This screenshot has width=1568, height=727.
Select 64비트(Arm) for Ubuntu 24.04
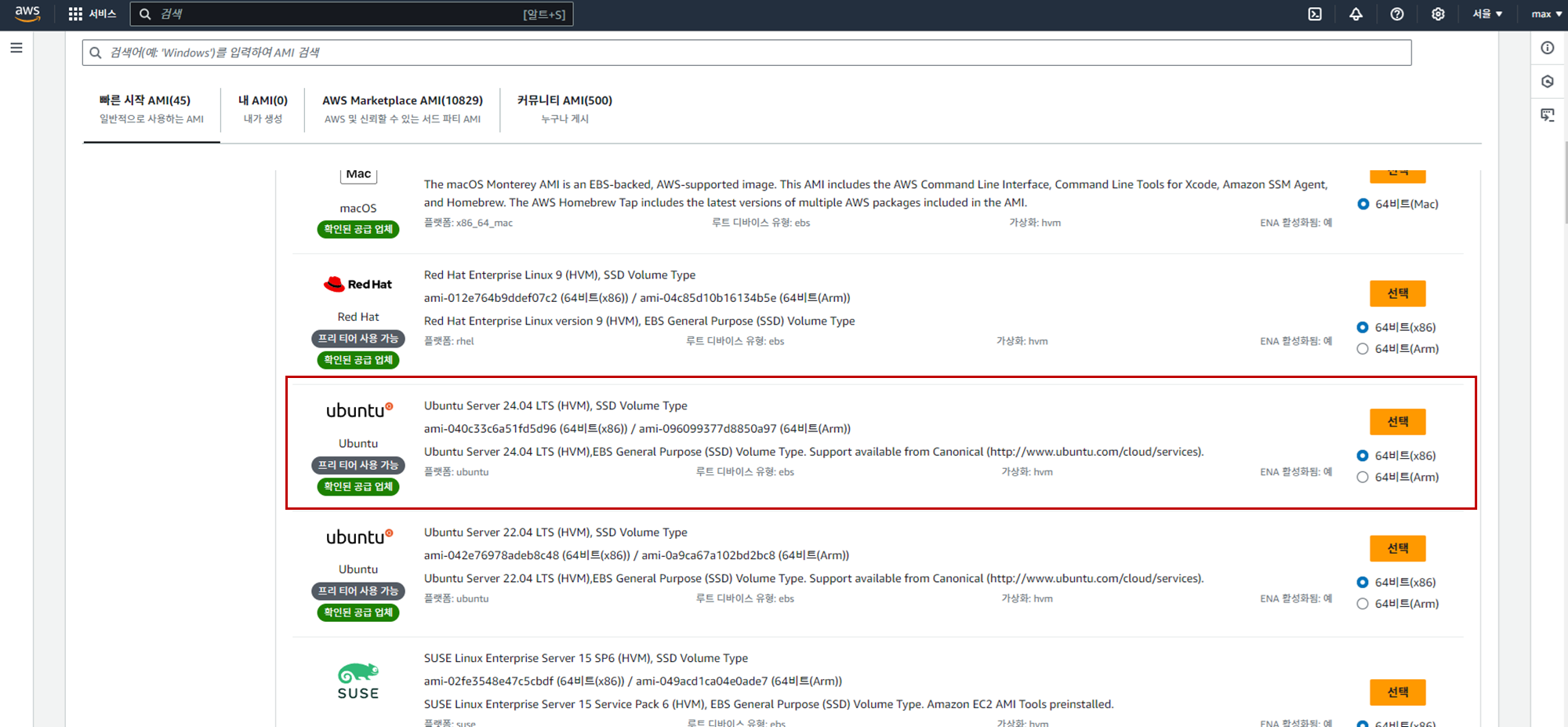coord(1363,477)
